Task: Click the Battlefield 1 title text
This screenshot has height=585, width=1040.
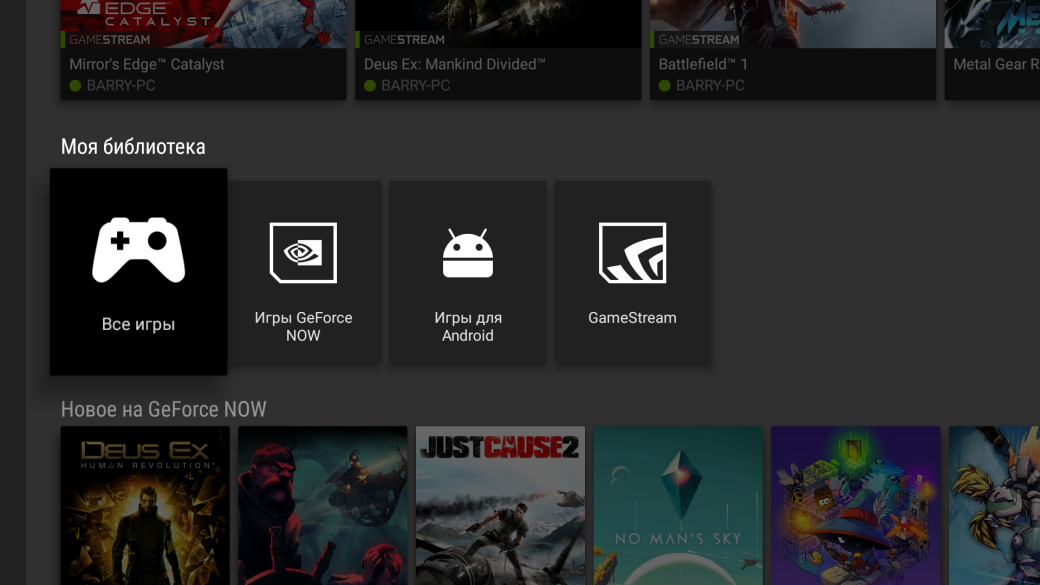Action: pos(703,64)
